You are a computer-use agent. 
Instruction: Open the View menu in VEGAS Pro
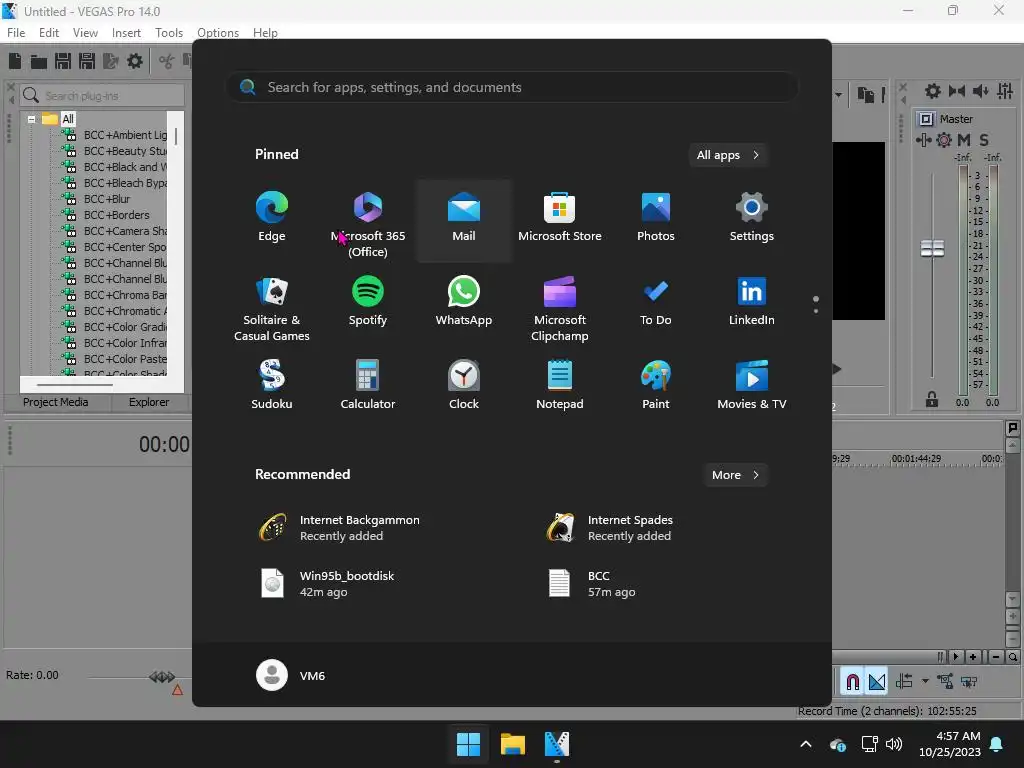click(x=86, y=33)
